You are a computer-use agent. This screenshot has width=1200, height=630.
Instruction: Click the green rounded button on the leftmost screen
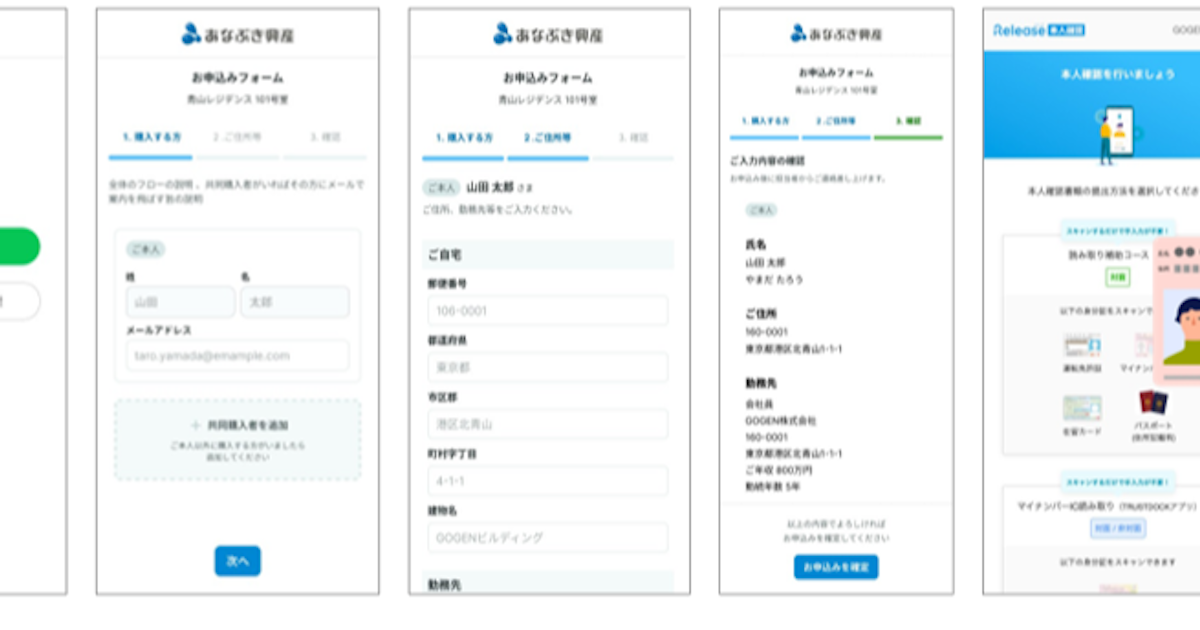[20, 246]
